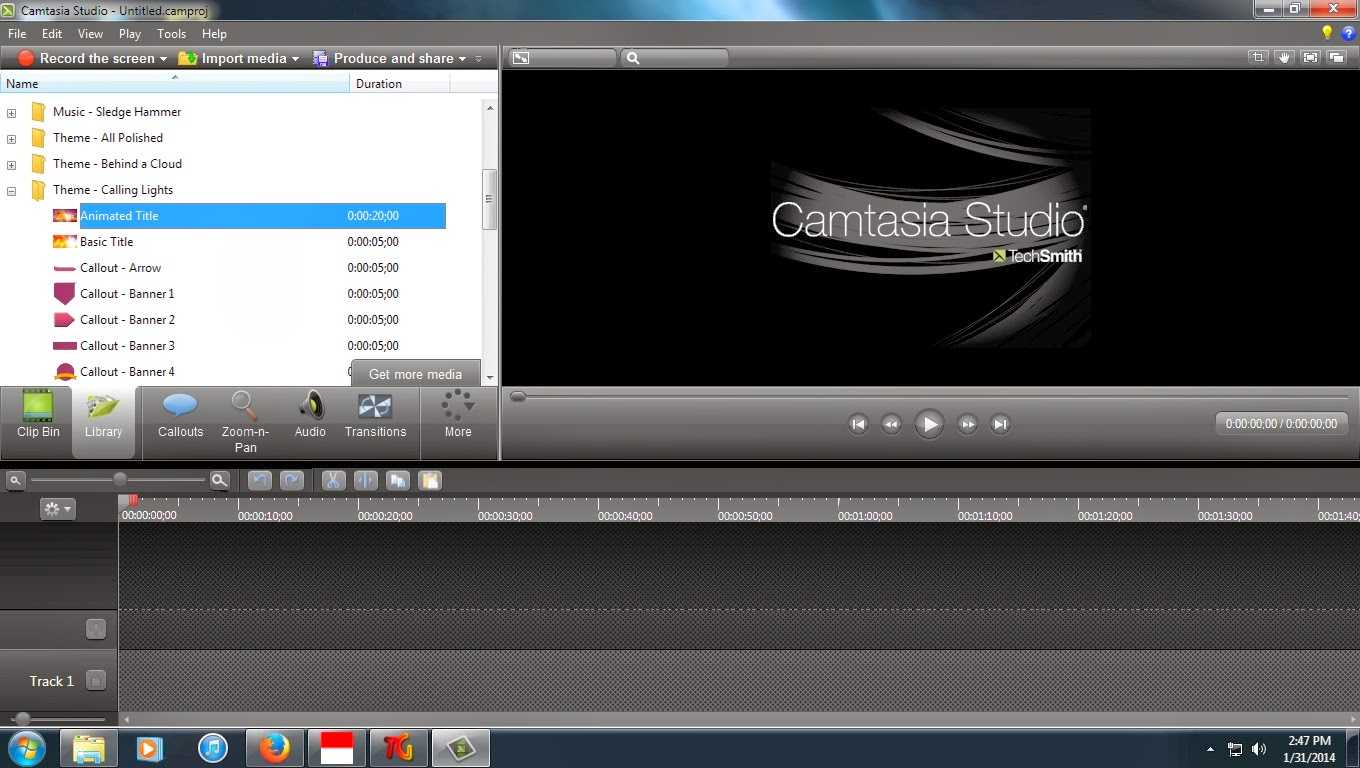Screen dimensions: 1360x768
Task: Click the Get more media button
Action: (x=415, y=374)
